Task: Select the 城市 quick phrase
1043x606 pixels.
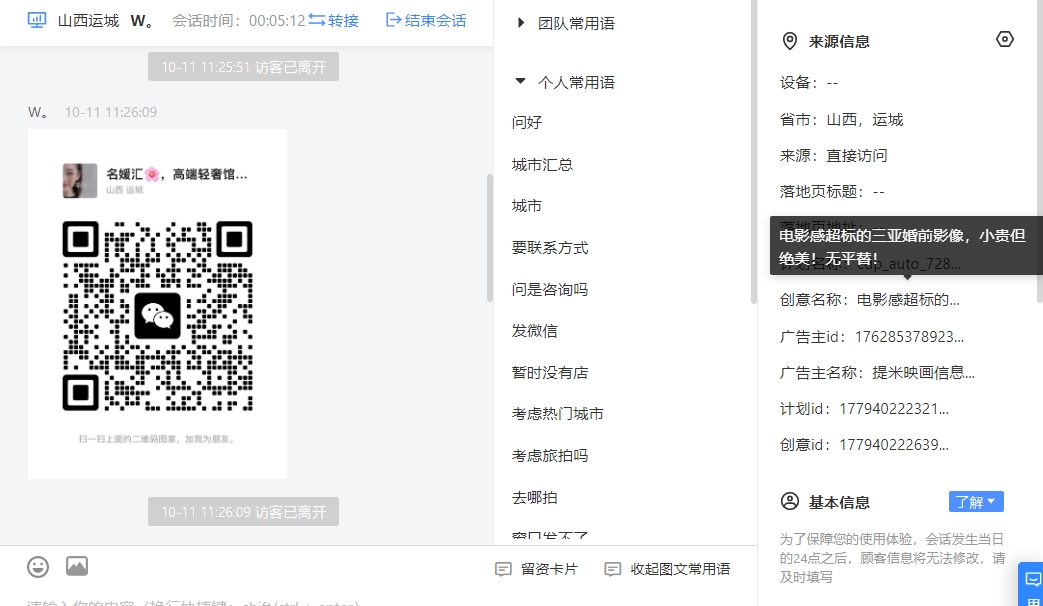Action: pyautogui.click(x=527, y=206)
